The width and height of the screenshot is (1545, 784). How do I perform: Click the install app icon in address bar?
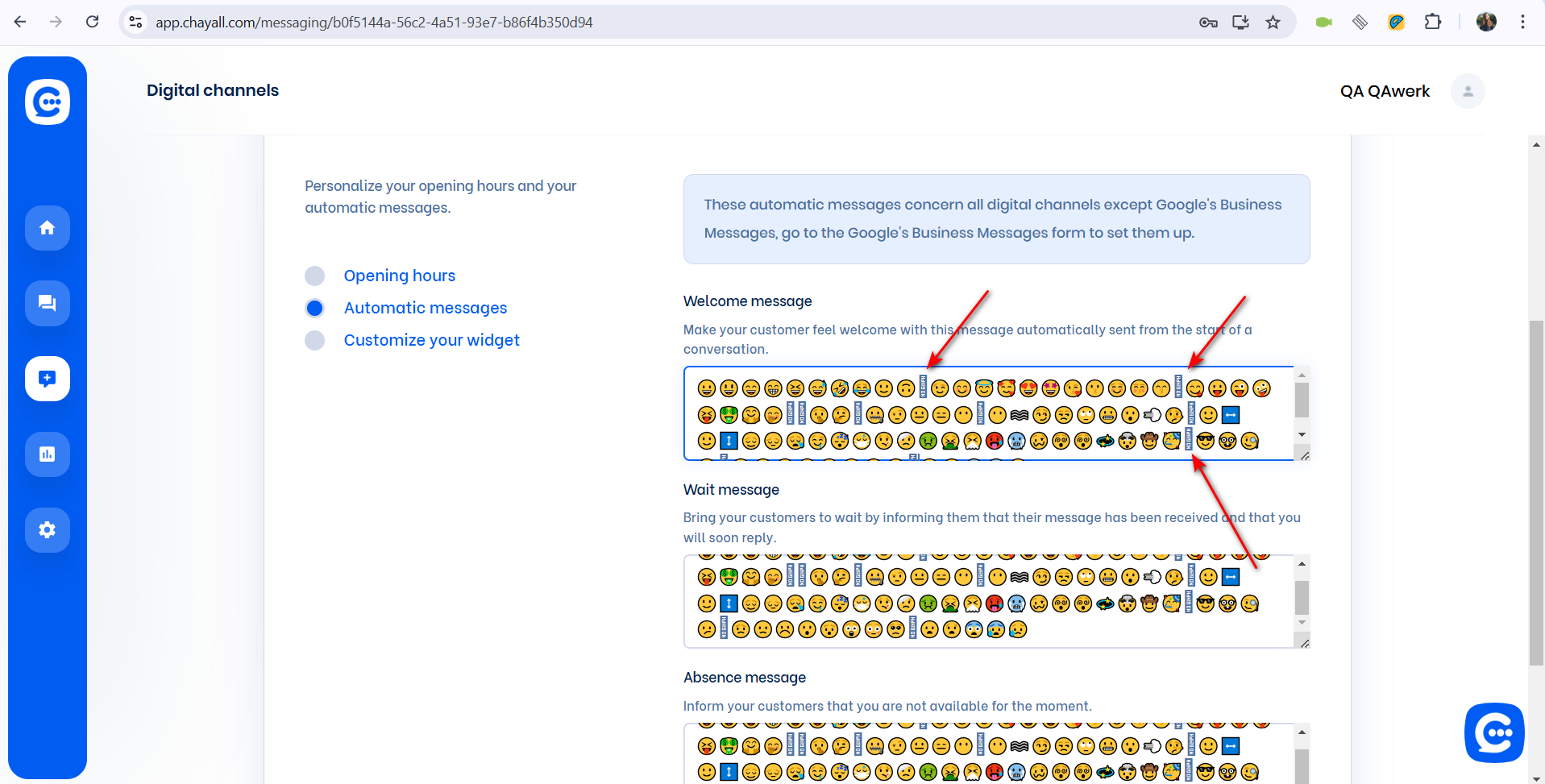(1241, 23)
